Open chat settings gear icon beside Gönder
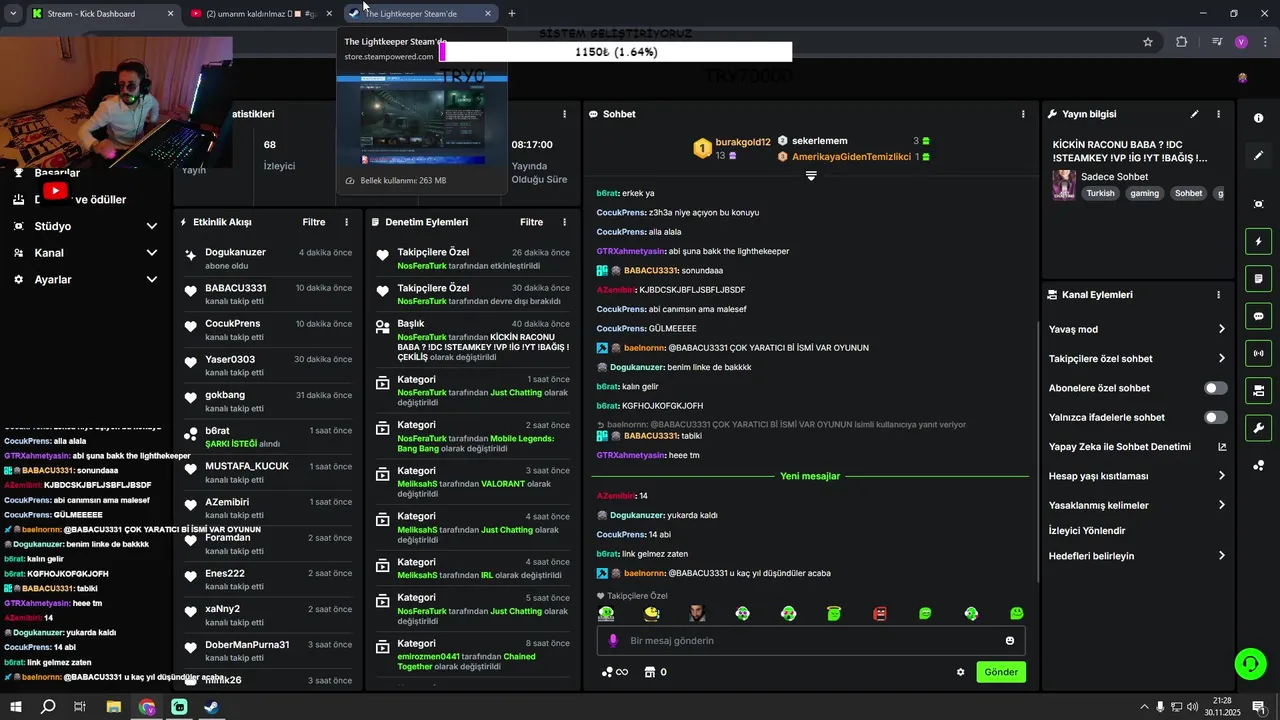 [961, 672]
